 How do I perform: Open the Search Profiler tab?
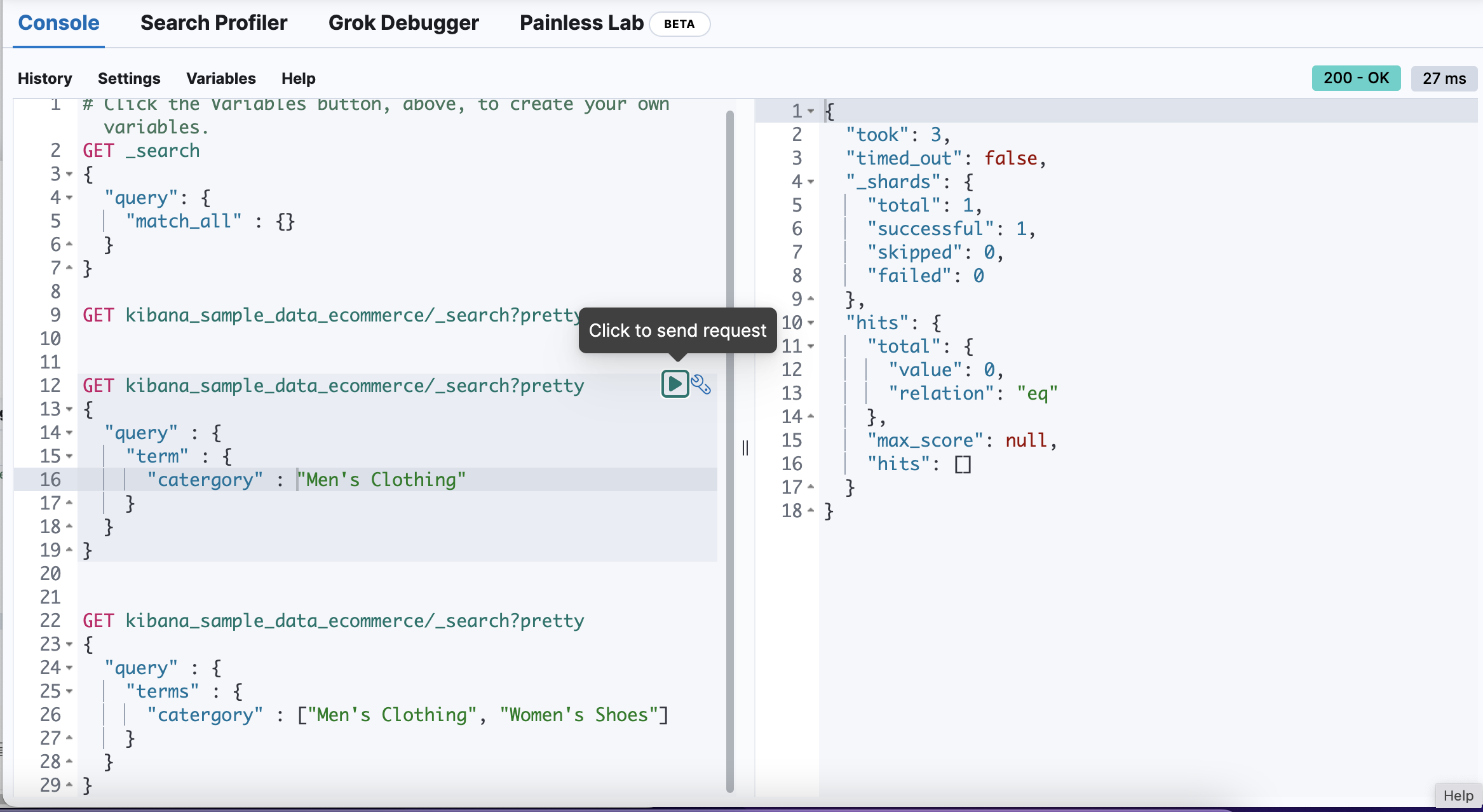(213, 23)
